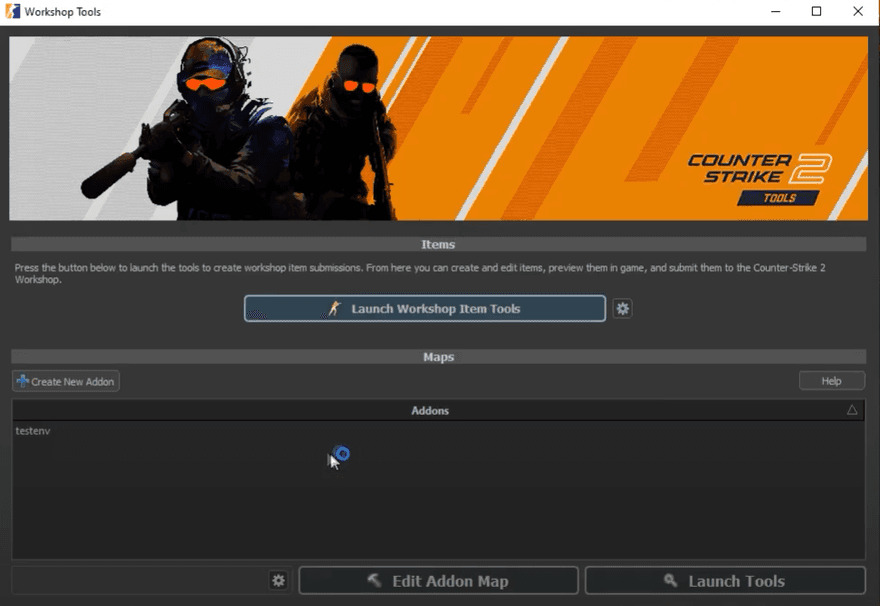Click the Items section header
Screen dimensions: 880x606
coord(437,244)
